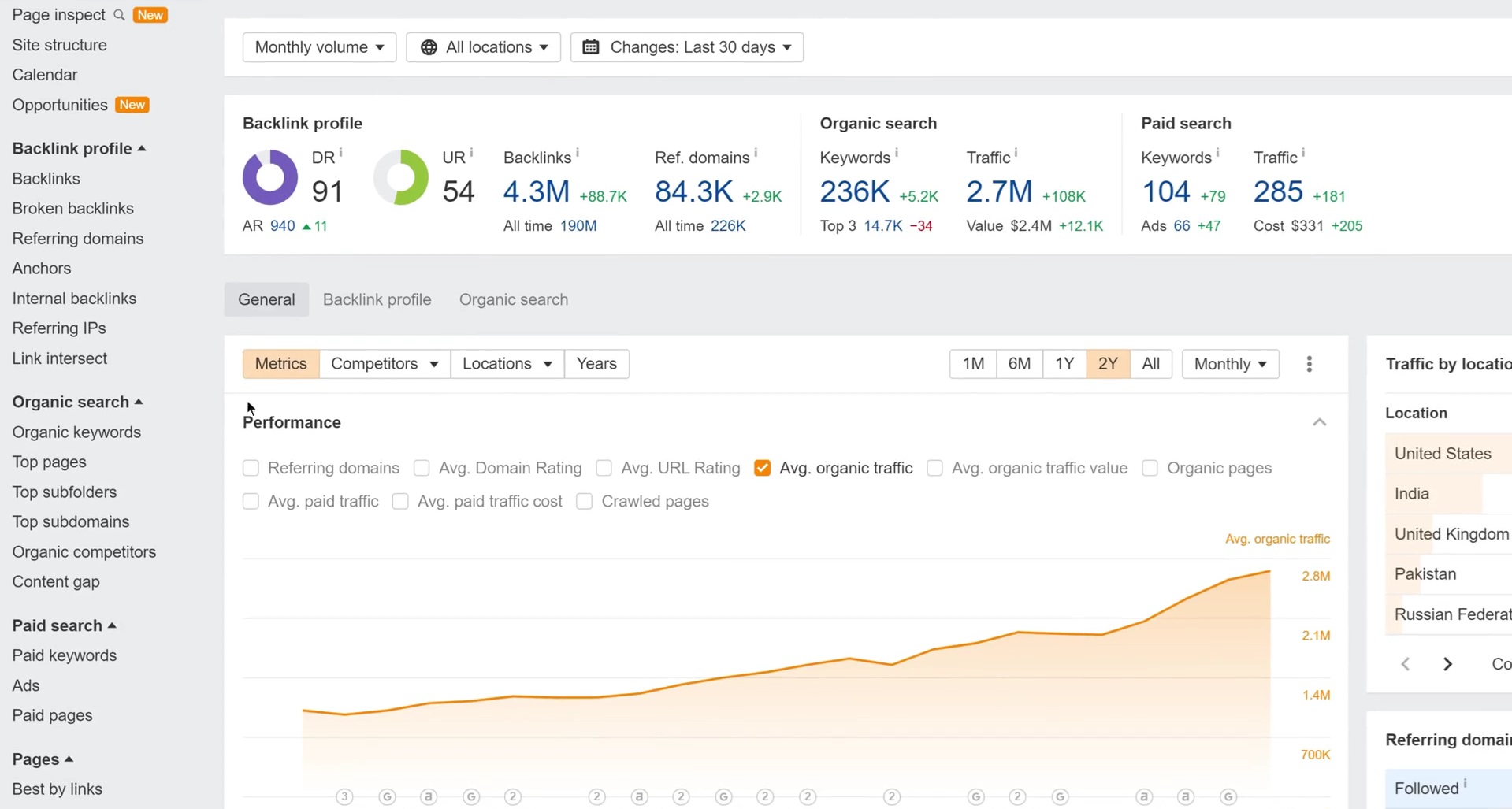Open the Competitors dropdown
This screenshot has height=809, width=1512.
click(385, 364)
